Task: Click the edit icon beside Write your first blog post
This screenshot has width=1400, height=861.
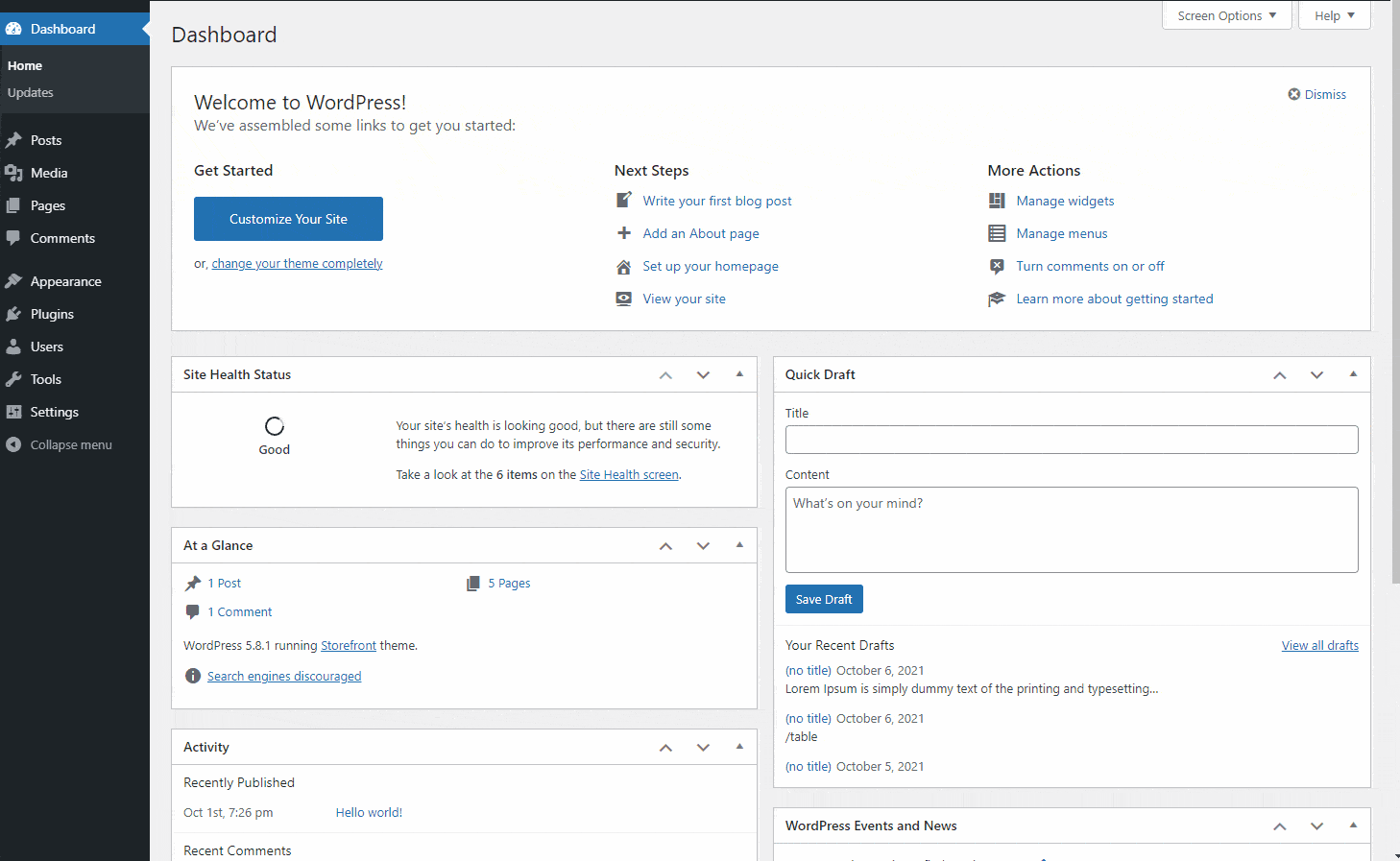Action: [624, 201]
